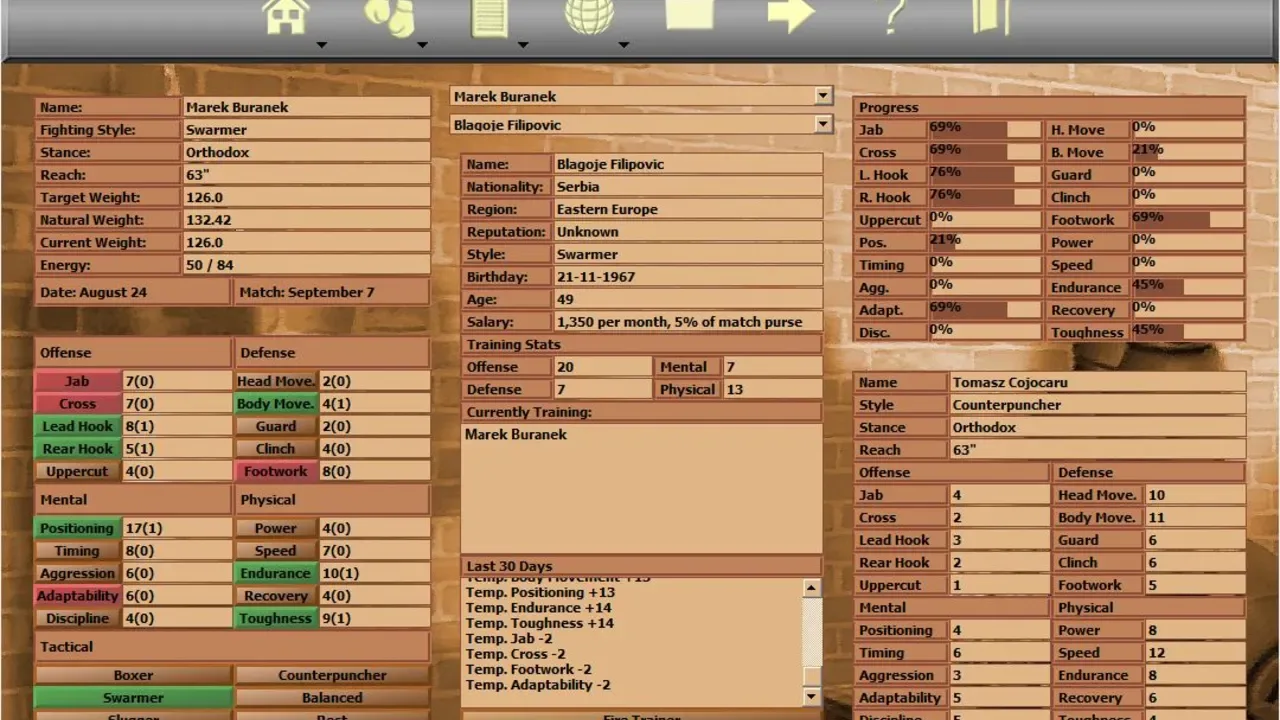Click the exit door icon
Viewport: 1280px width, 720px height.
pyautogui.click(x=990, y=15)
